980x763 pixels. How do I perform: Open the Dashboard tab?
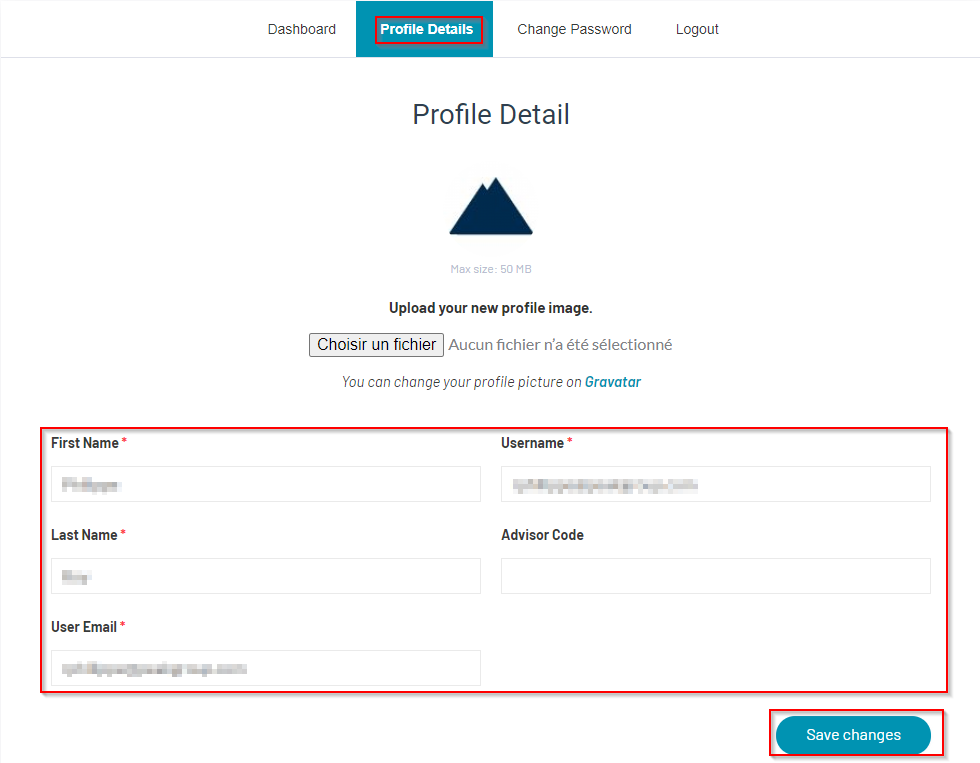[301, 29]
